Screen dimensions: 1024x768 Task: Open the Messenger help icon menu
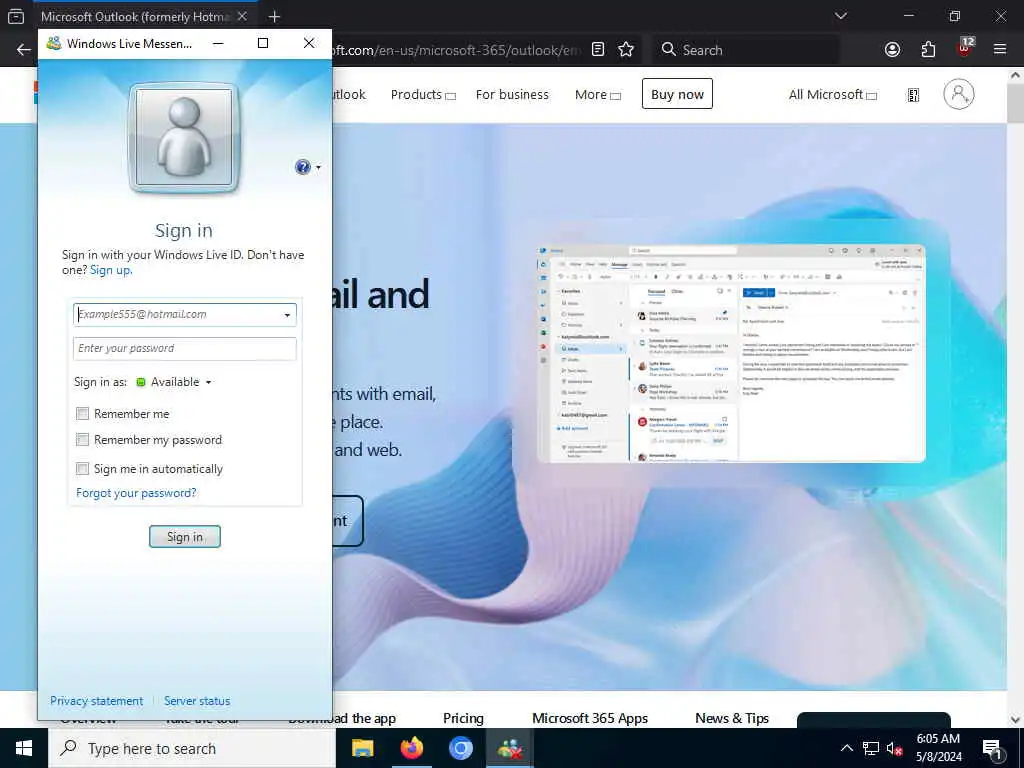click(302, 167)
